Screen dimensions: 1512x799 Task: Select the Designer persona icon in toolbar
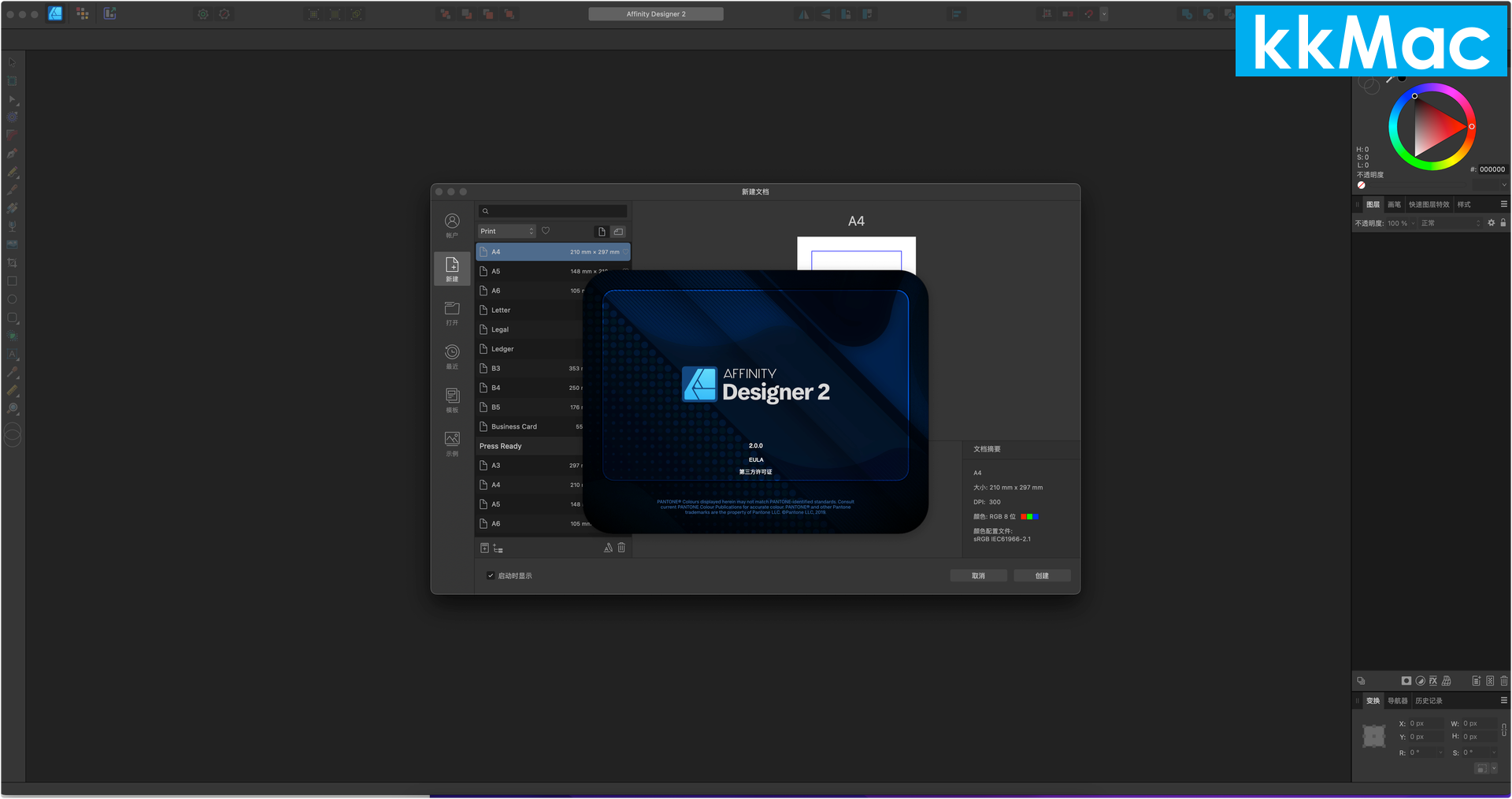point(54,13)
